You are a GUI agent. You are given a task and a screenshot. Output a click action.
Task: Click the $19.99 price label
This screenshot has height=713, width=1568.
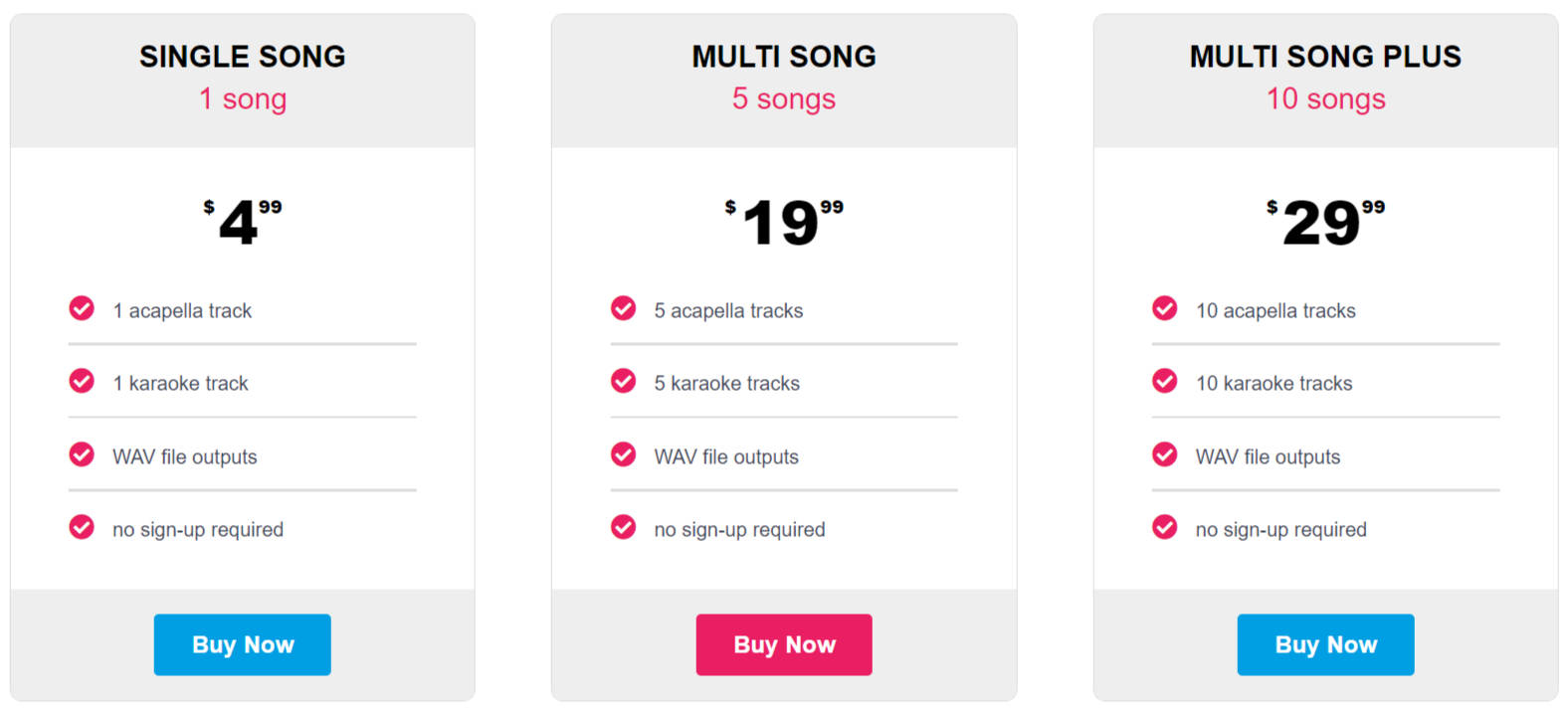(x=784, y=222)
